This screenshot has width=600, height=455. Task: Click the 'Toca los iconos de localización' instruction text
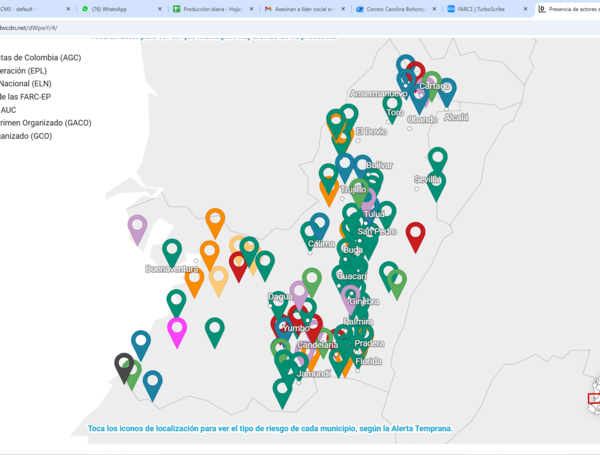270,428
